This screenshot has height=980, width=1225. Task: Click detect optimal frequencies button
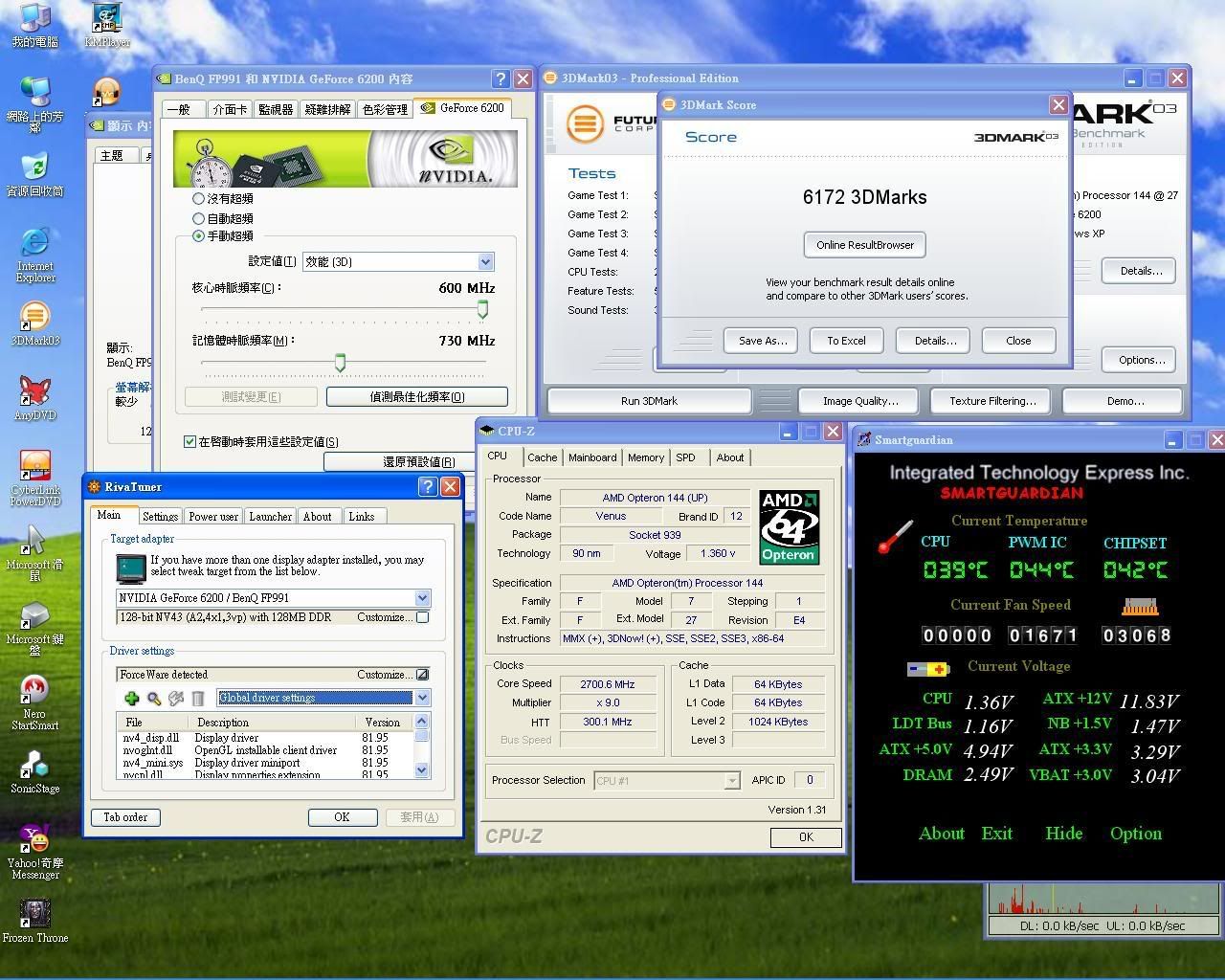(416, 396)
